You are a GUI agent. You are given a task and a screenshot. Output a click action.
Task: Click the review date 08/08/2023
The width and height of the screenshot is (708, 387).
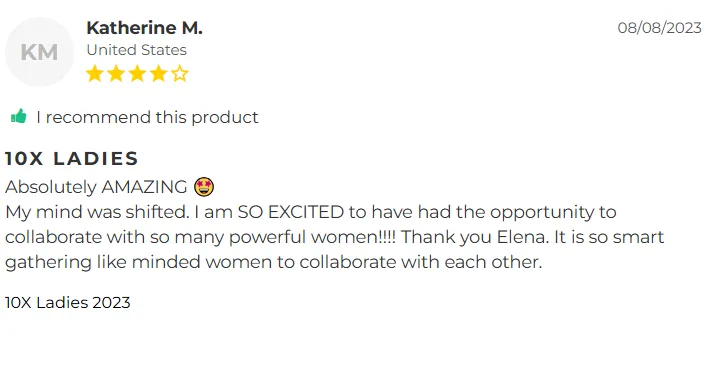coord(659,28)
